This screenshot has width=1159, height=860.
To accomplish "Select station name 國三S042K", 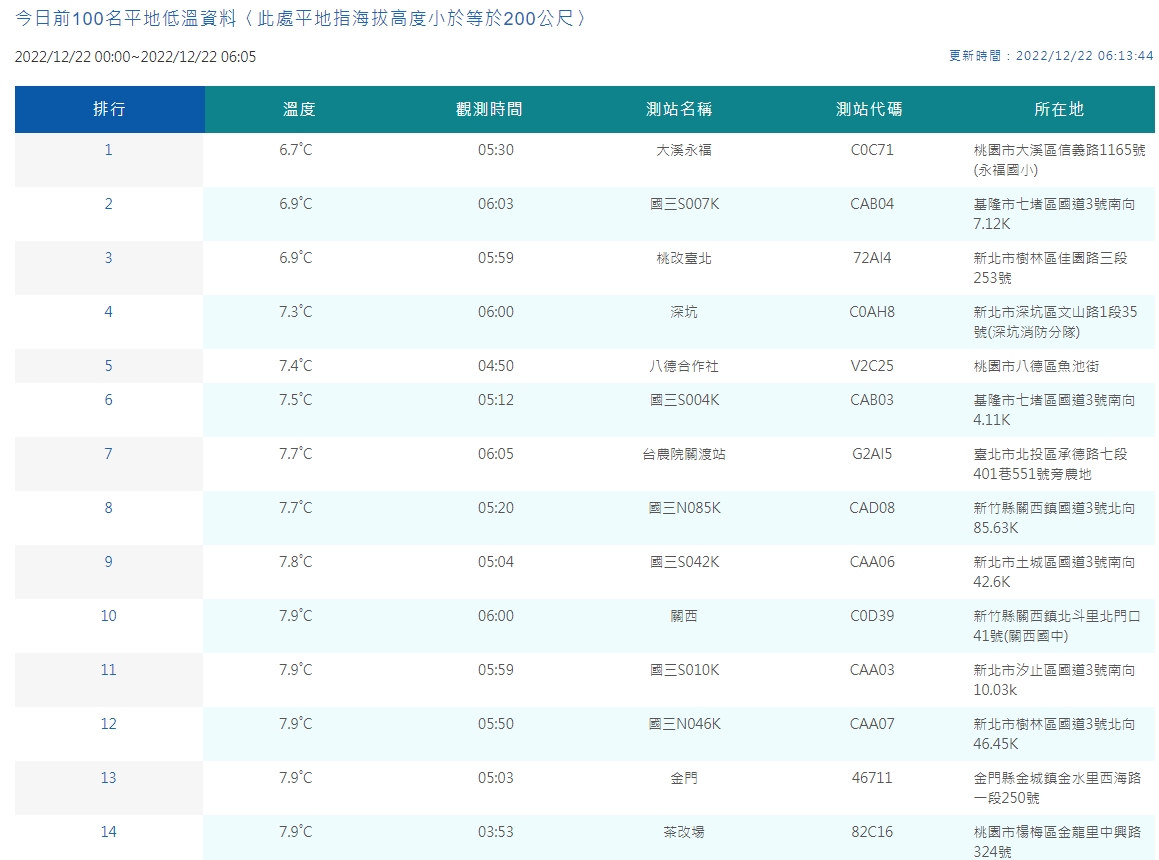I will pyautogui.click(x=684, y=562).
